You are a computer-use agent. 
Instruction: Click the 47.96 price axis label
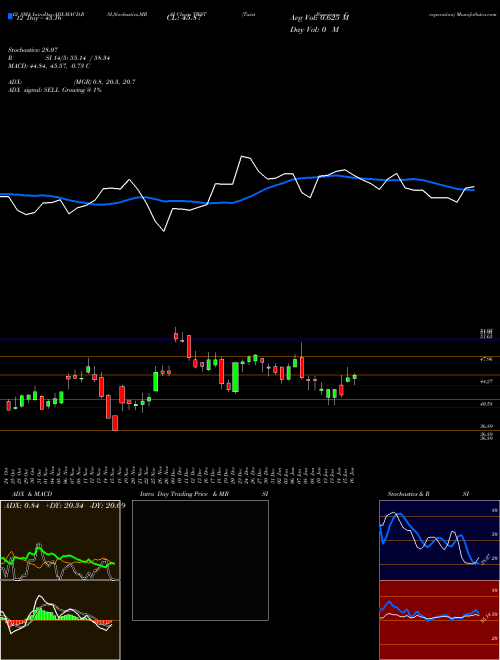[x=486, y=359]
